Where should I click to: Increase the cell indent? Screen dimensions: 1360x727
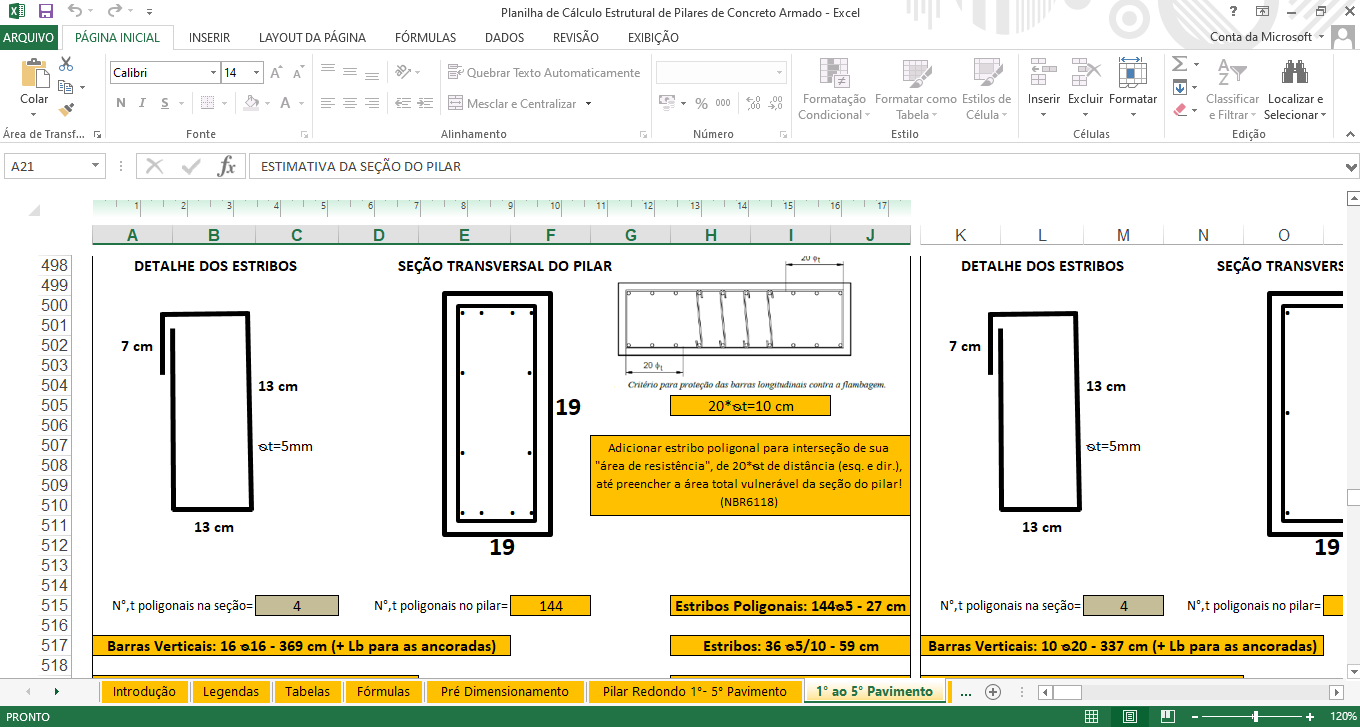(426, 103)
